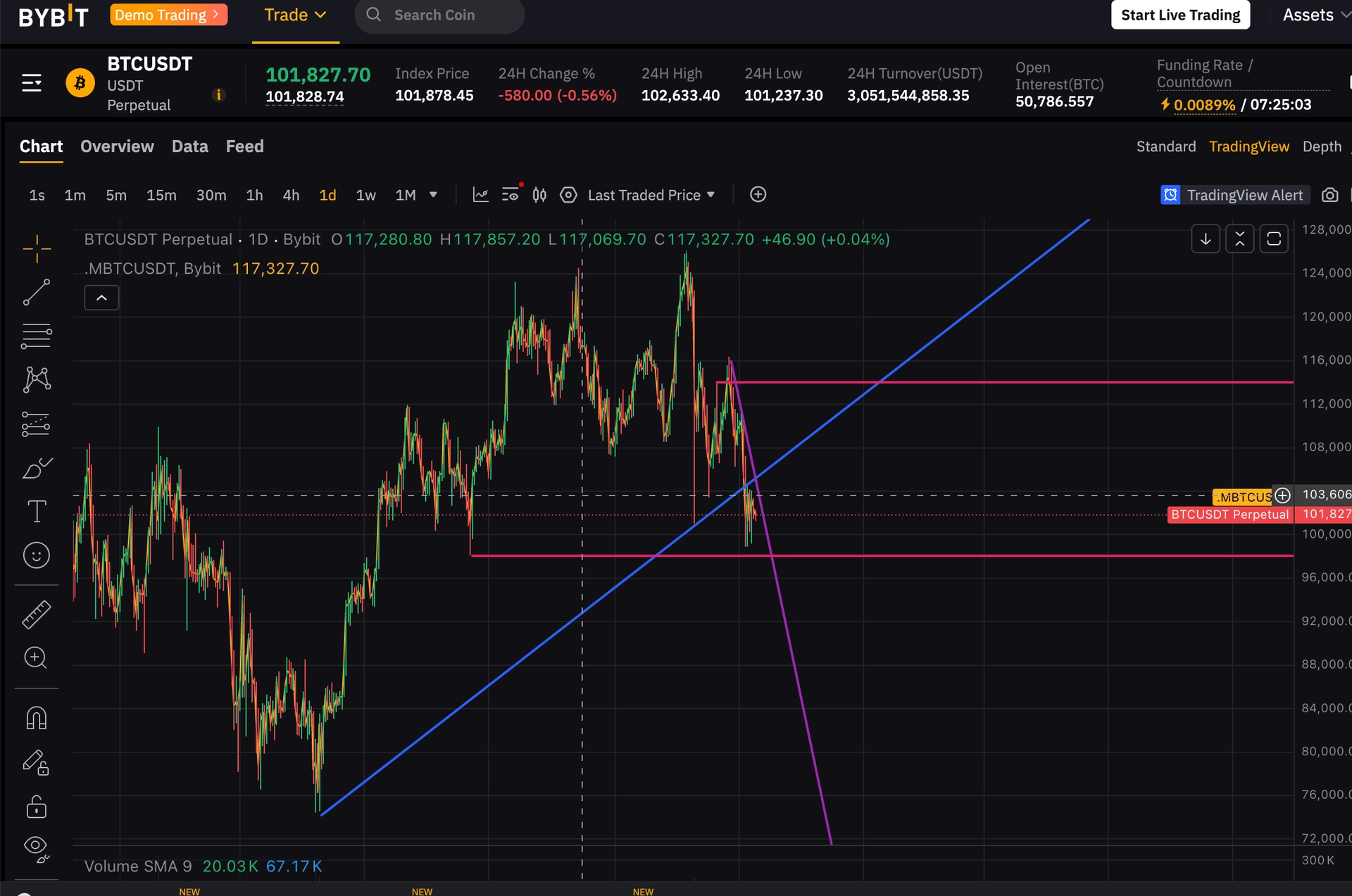Open the TradingView Alert button
Image resolution: width=1352 pixels, height=896 pixels.
point(1235,195)
